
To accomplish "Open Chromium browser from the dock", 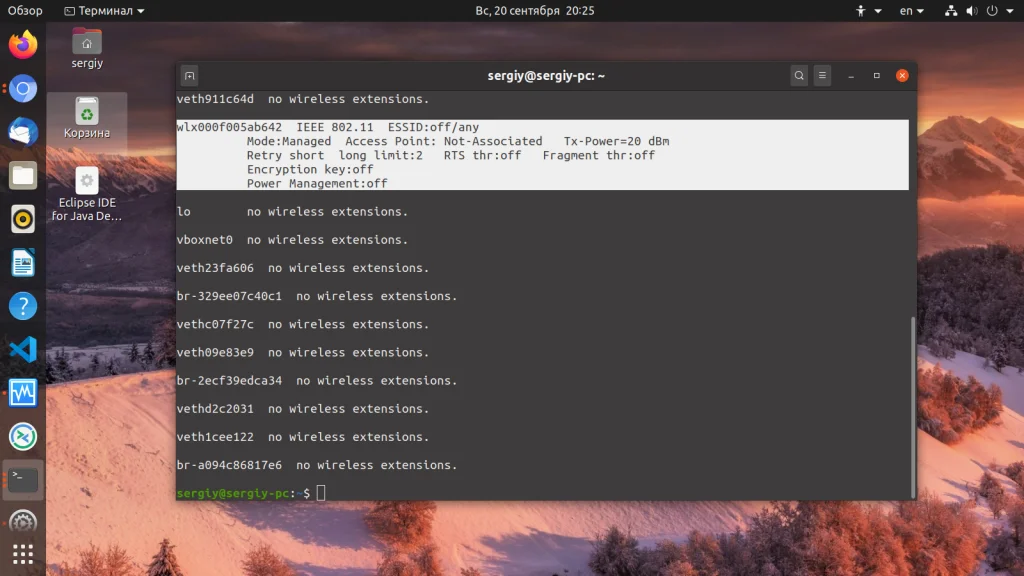I will tap(23, 89).
